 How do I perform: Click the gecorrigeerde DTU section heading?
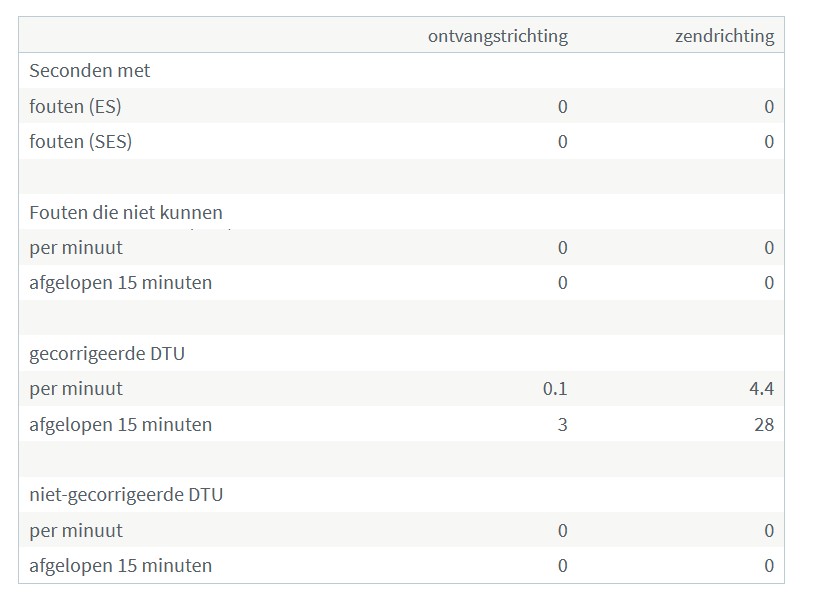(107, 354)
